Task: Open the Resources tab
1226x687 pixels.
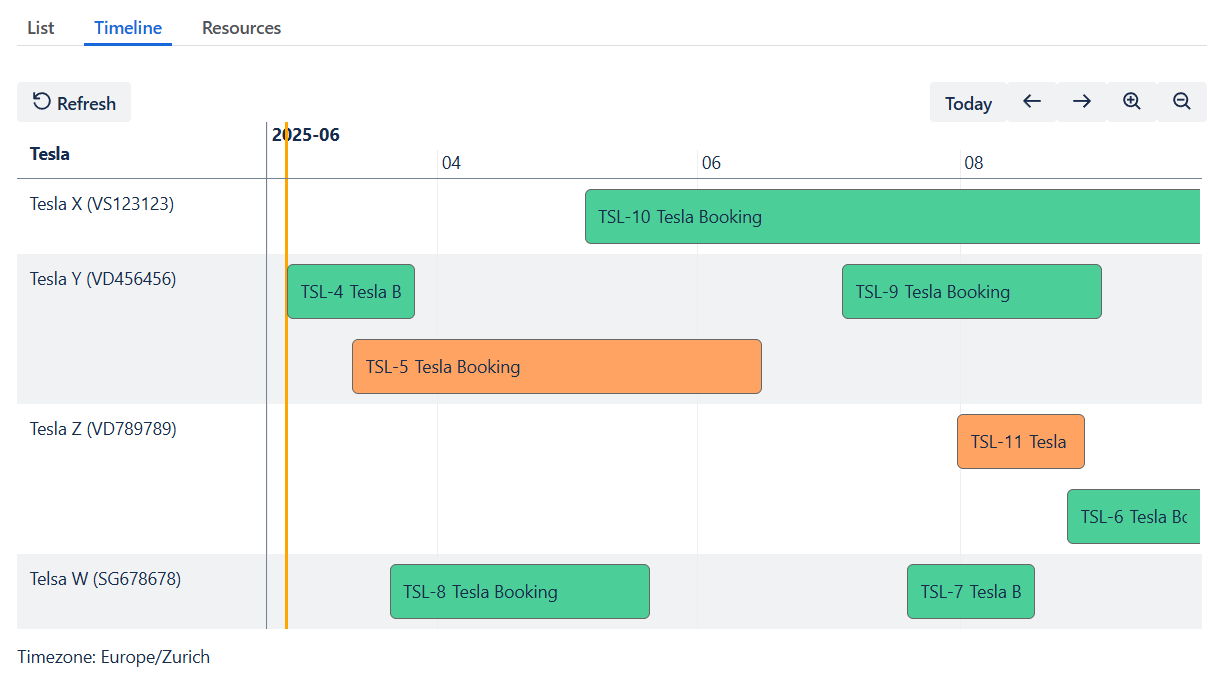Action: pos(241,27)
